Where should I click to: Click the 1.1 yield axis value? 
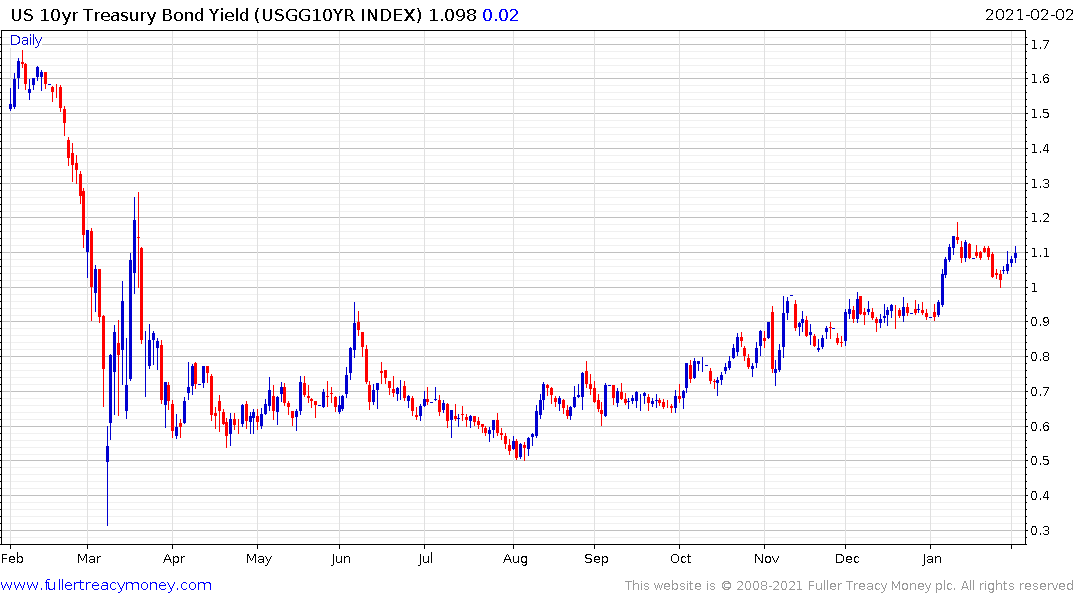[x=1040, y=252]
